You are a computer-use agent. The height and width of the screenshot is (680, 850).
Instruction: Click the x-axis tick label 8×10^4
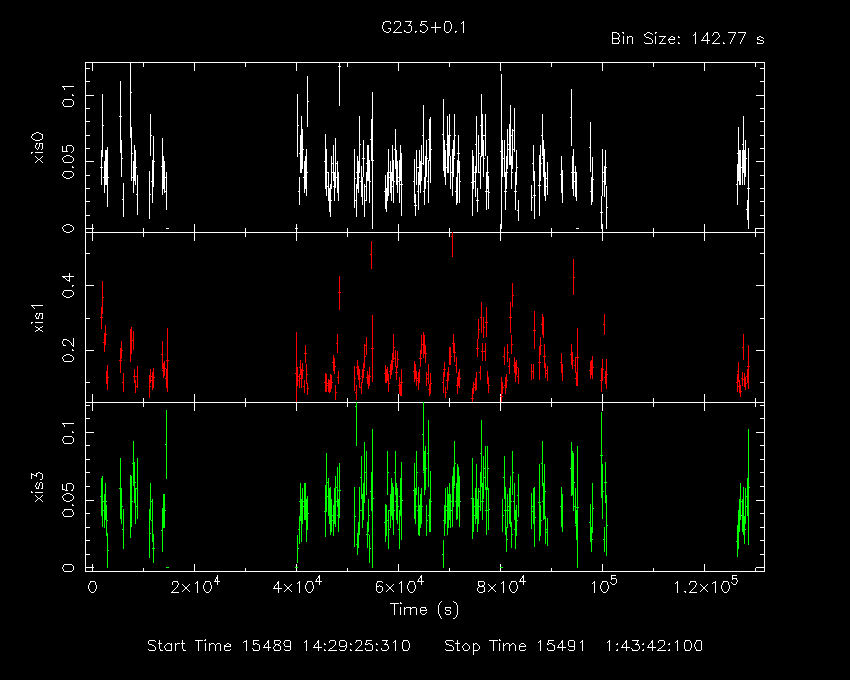pos(501,586)
